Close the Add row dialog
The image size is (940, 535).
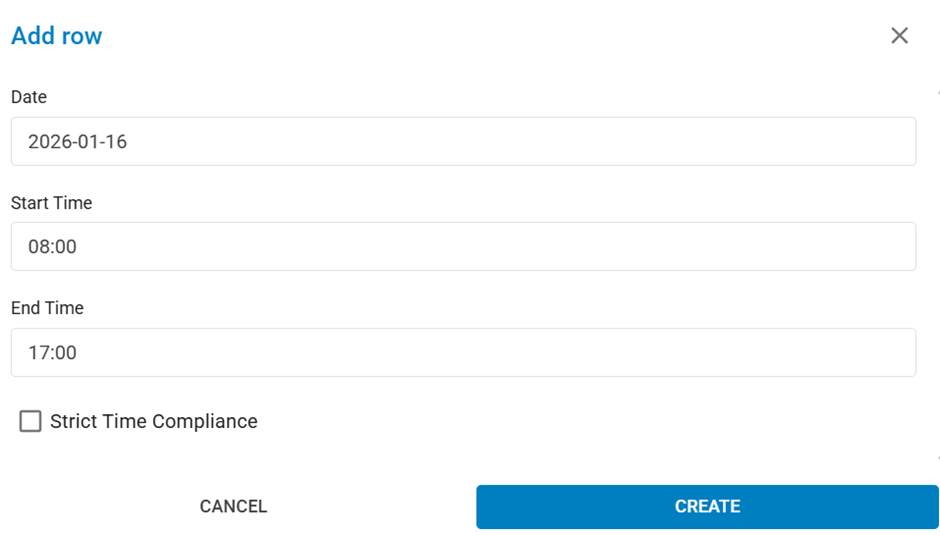[899, 36]
